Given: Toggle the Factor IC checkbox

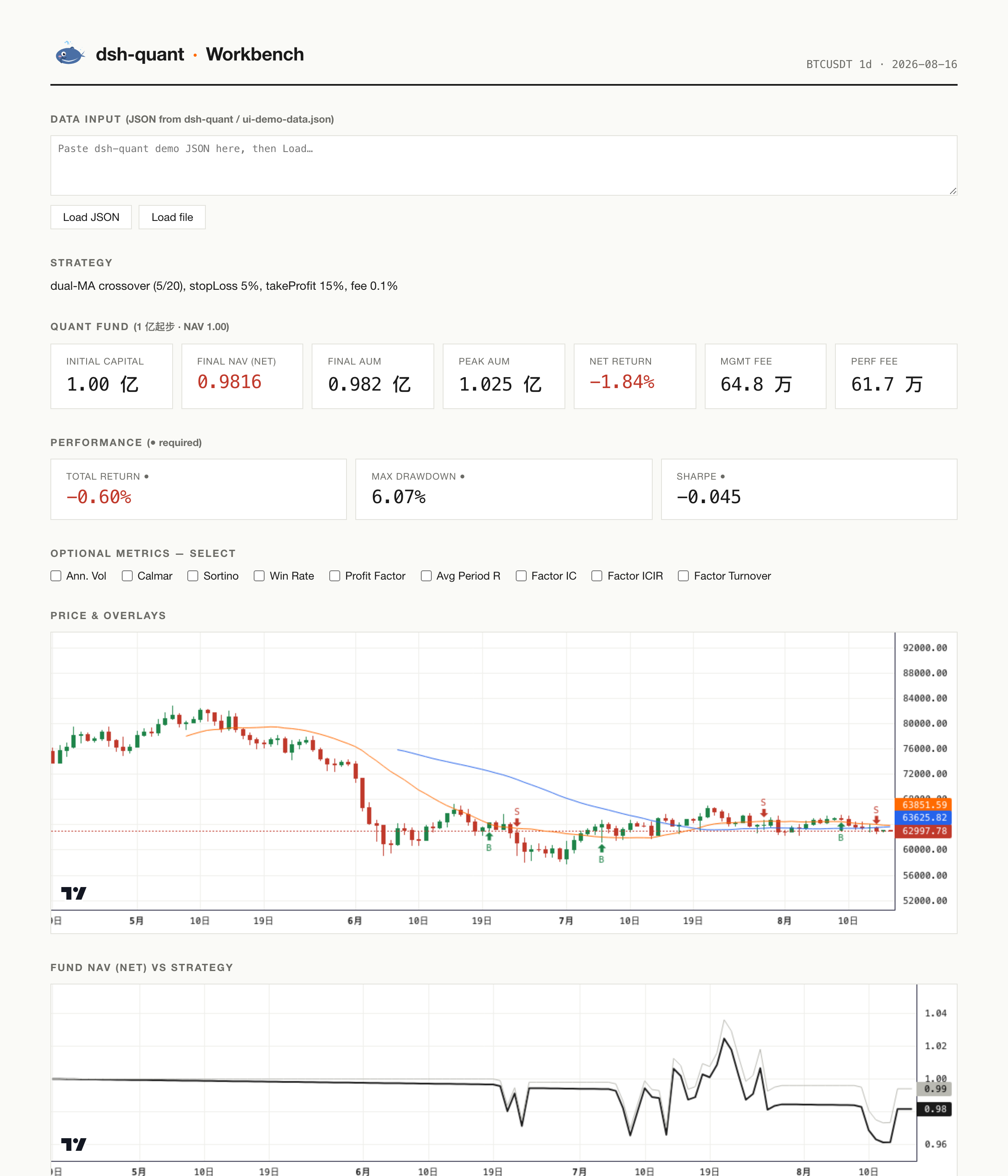Looking at the screenshot, I should (521, 576).
